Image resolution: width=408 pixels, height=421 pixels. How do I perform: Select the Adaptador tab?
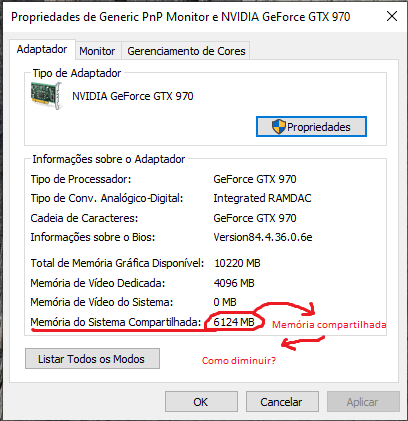[x=42, y=49]
